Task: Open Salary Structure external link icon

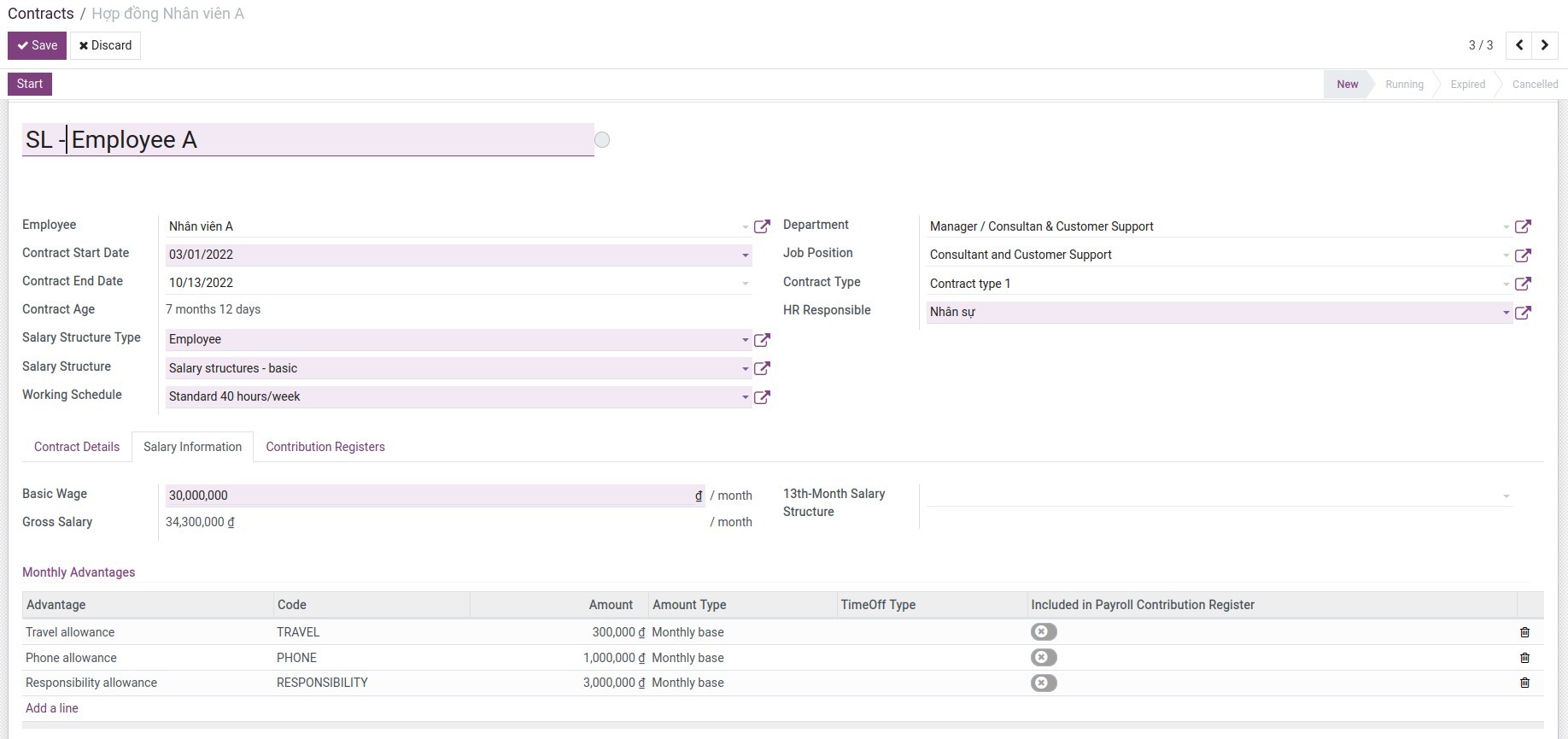Action: point(762,368)
